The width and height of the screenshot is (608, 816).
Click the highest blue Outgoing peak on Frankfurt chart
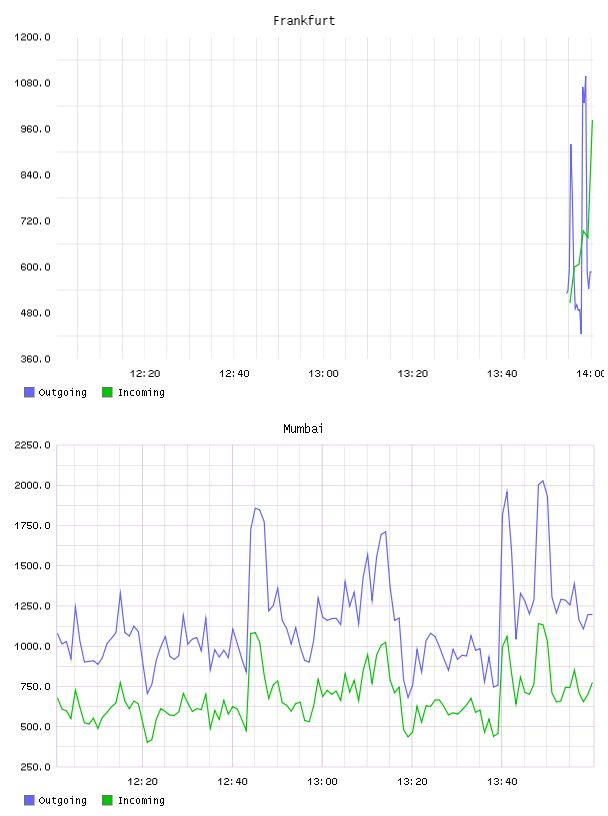[x=586, y=77]
